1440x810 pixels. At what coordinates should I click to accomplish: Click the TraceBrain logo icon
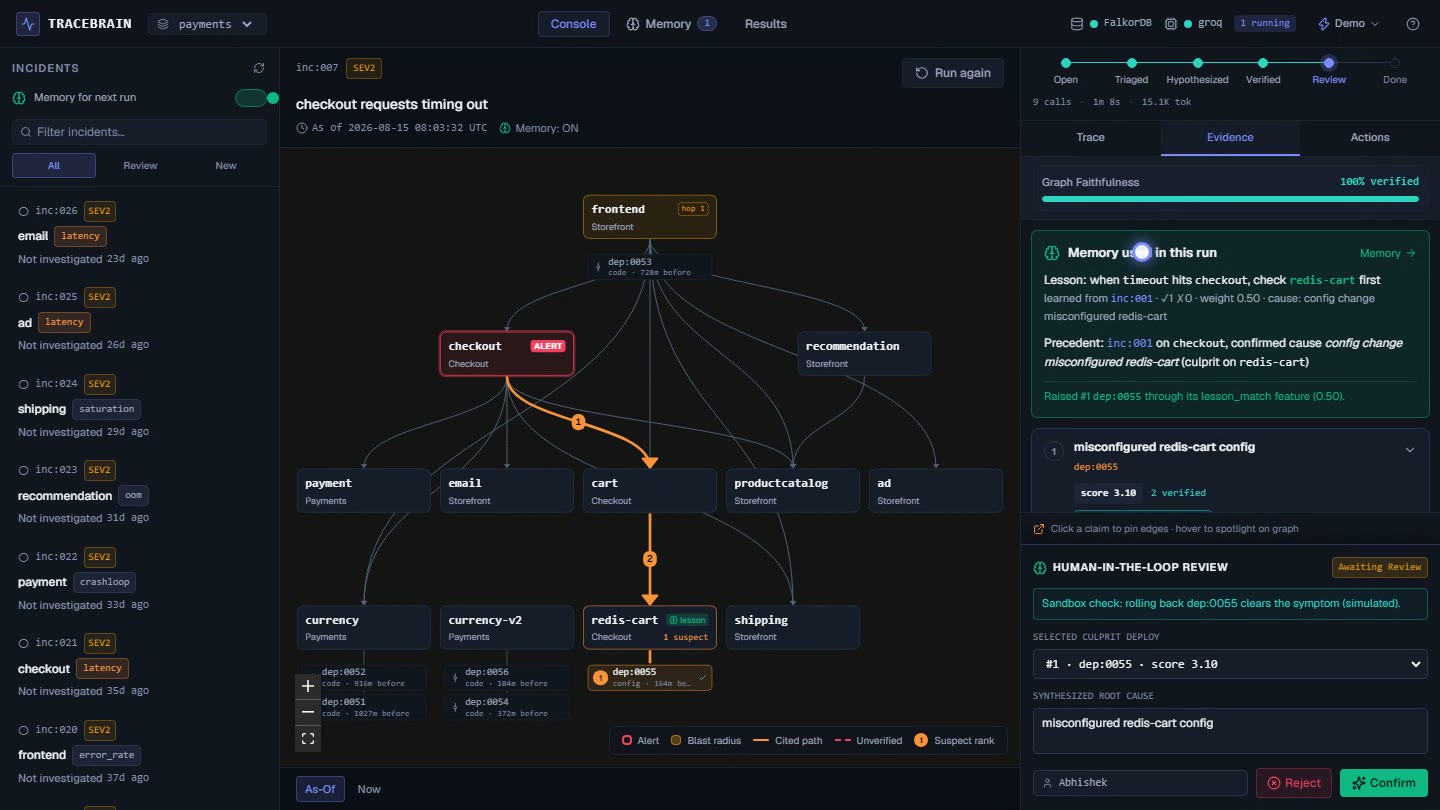pos(28,23)
